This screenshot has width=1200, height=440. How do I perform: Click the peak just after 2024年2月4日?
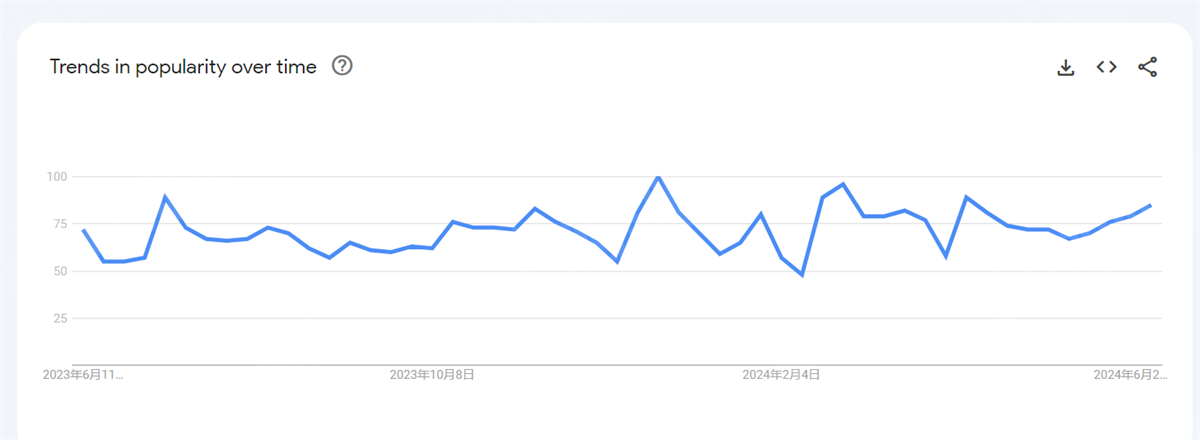click(843, 184)
